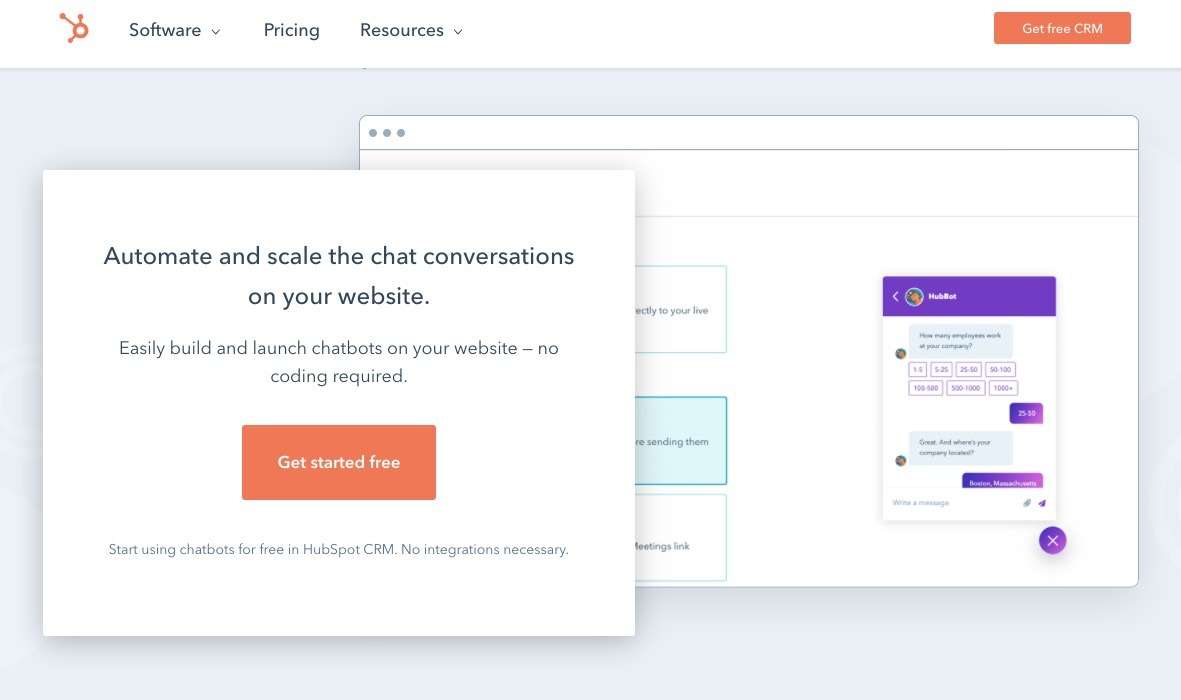Viewport: 1181px width, 700px height.
Task: Click the HubBot avatar in the chat header
Action: tap(914, 297)
